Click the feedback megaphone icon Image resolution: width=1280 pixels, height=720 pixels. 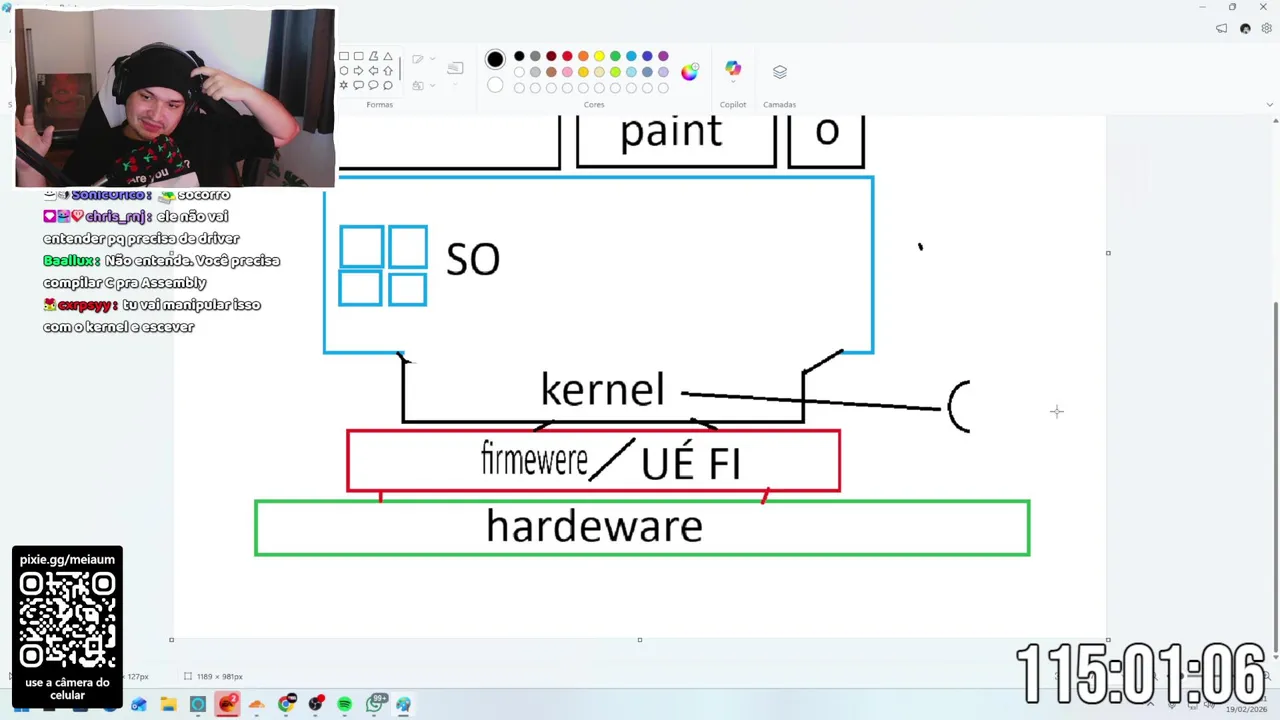pyautogui.click(x=1222, y=29)
